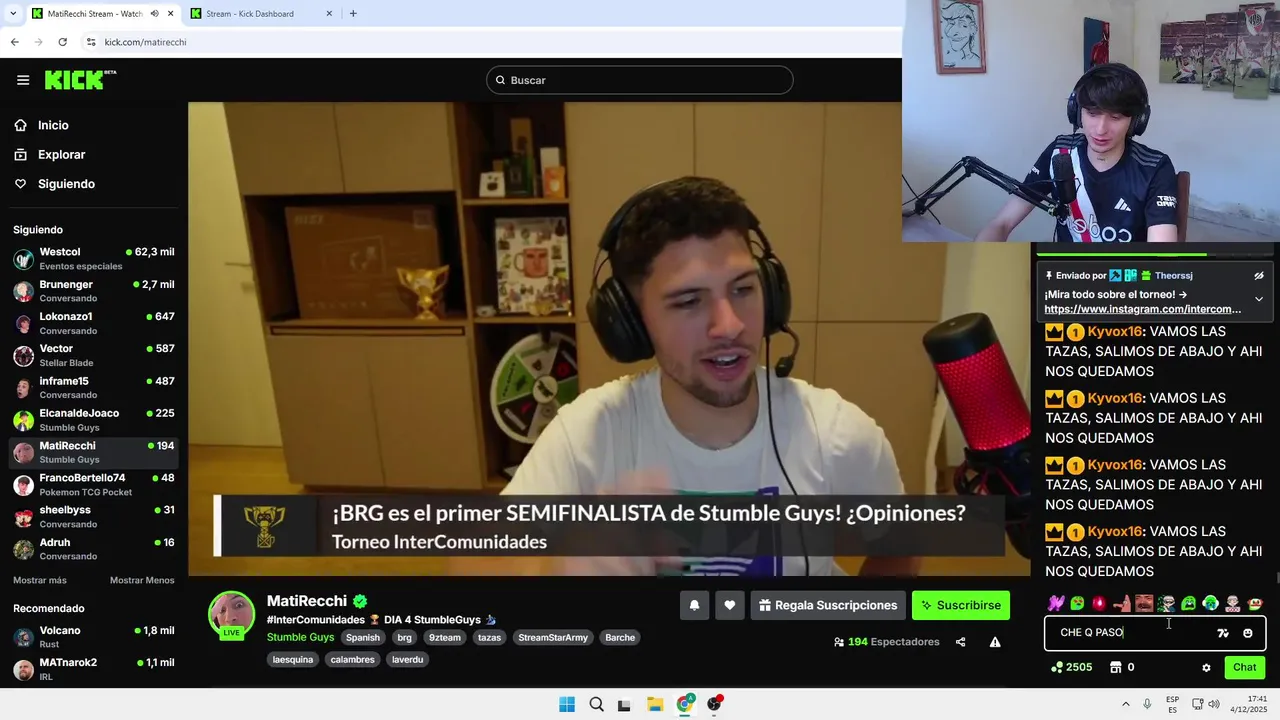Collapse list with Mostrar Menos
The width and height of the screenshot is (1280, 720).
point(142,580)
